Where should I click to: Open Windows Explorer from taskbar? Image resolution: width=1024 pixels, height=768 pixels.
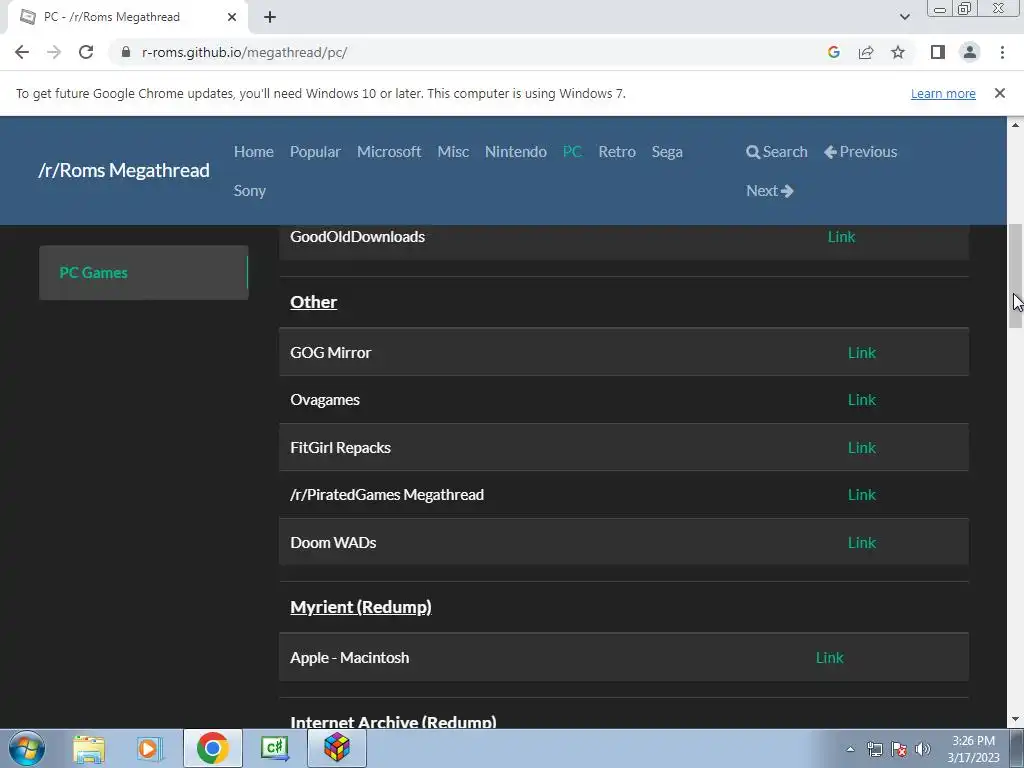point(88,748)
